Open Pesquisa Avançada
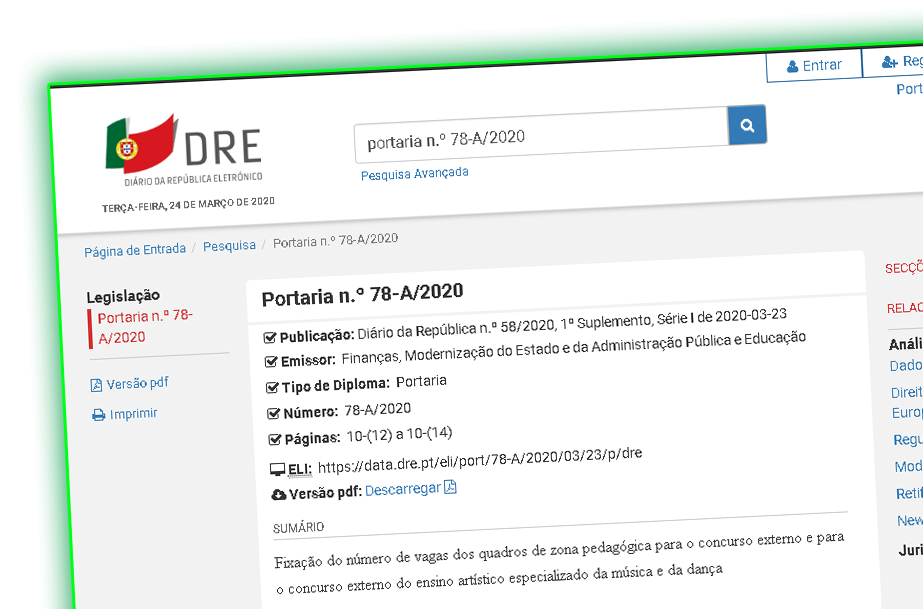This screenshot has width=923, height=609. (x=414, y=173)
